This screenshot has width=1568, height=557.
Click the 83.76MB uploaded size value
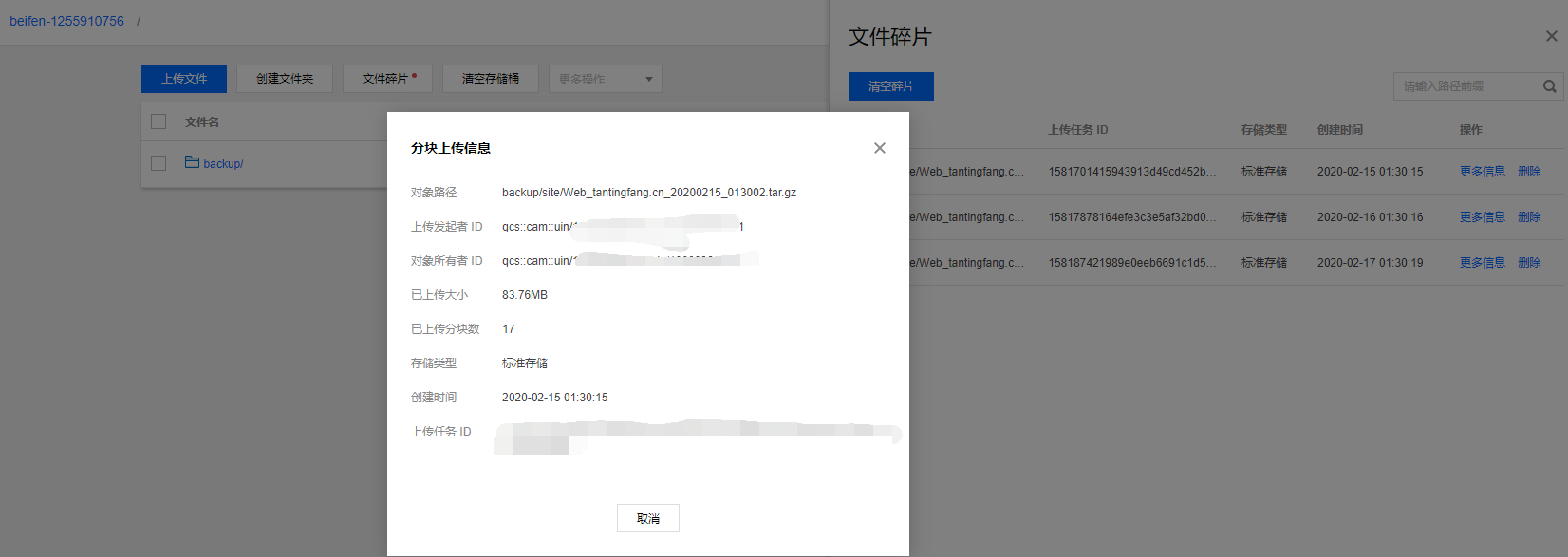point(525,295)
